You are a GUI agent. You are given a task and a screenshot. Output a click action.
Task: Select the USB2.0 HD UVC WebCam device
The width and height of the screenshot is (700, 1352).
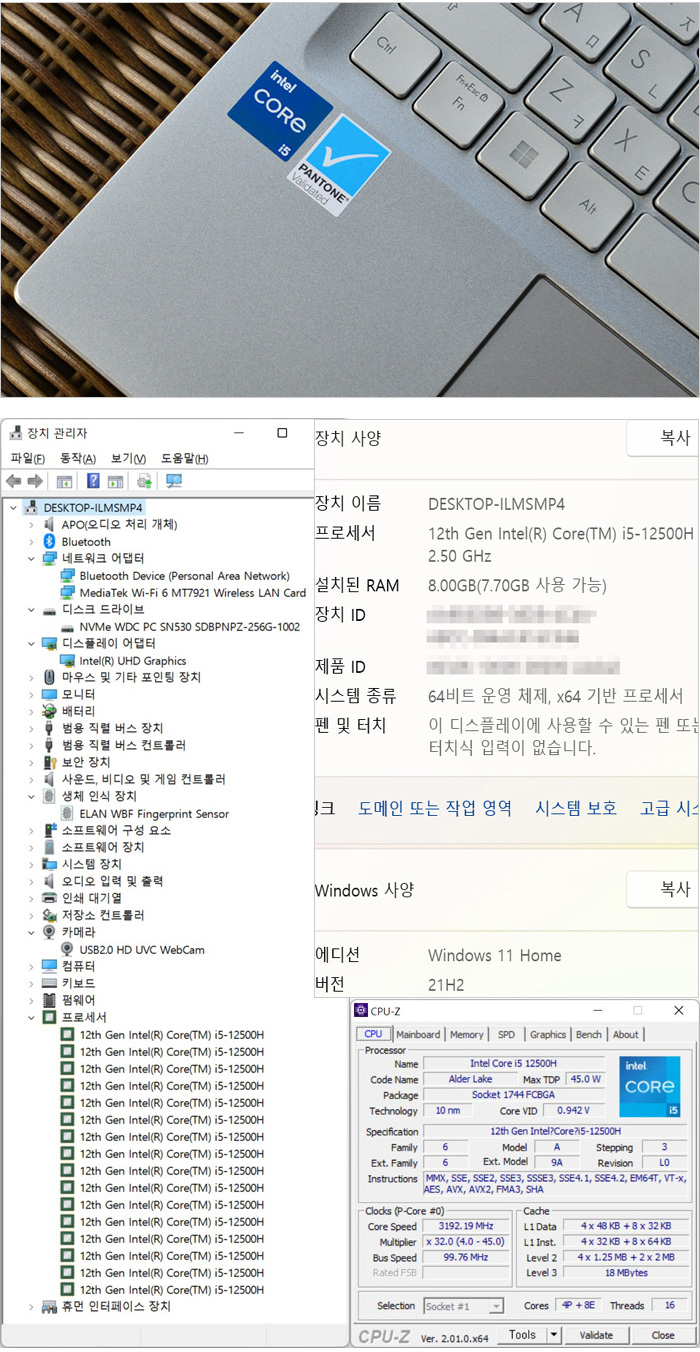point(147,949)
